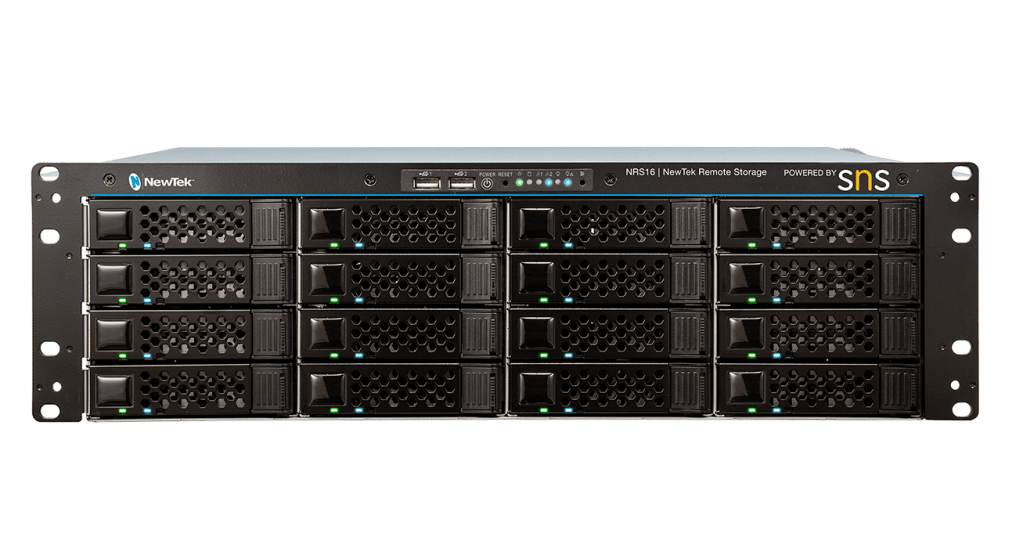Image resolution: width=1023 pixels, height=548 pixels.
Task: Click the unlit network 1 LED
Action: [538, 182]
